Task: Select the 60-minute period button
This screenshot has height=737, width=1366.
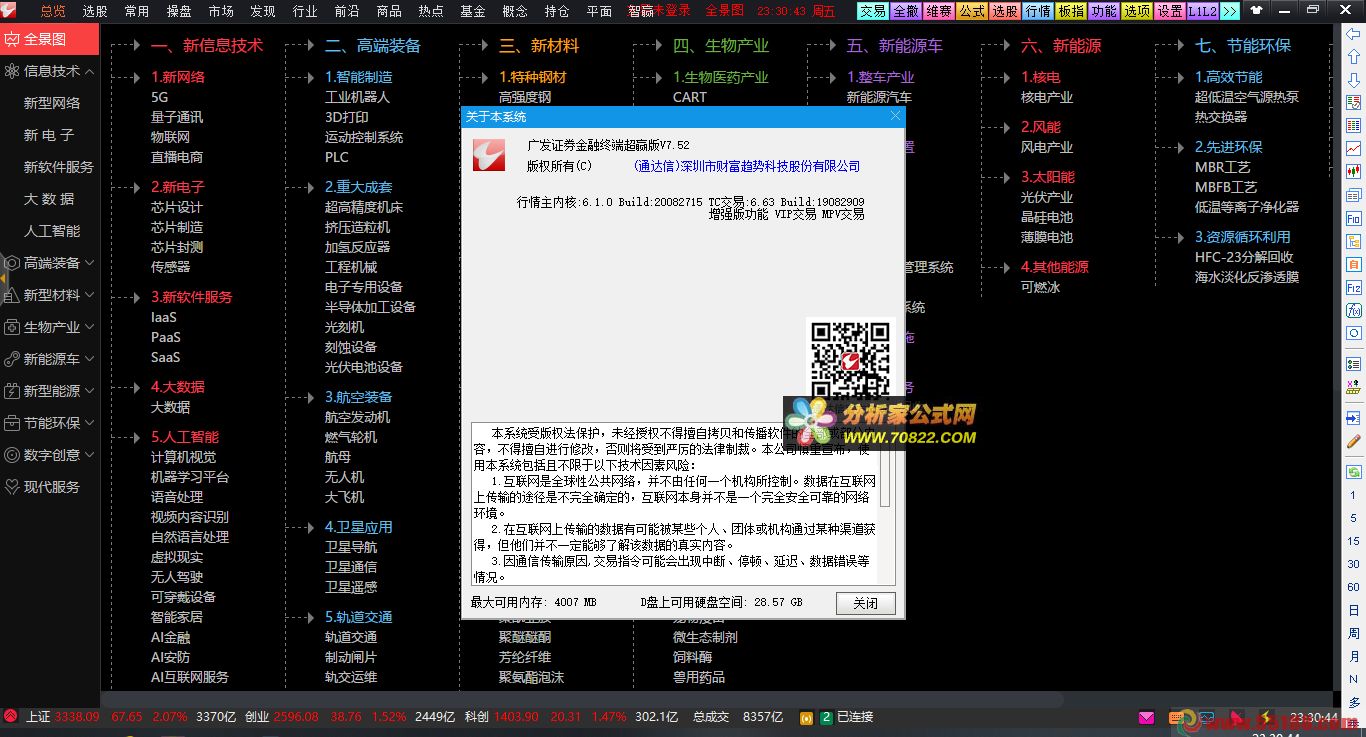Action: point(1353,587)
